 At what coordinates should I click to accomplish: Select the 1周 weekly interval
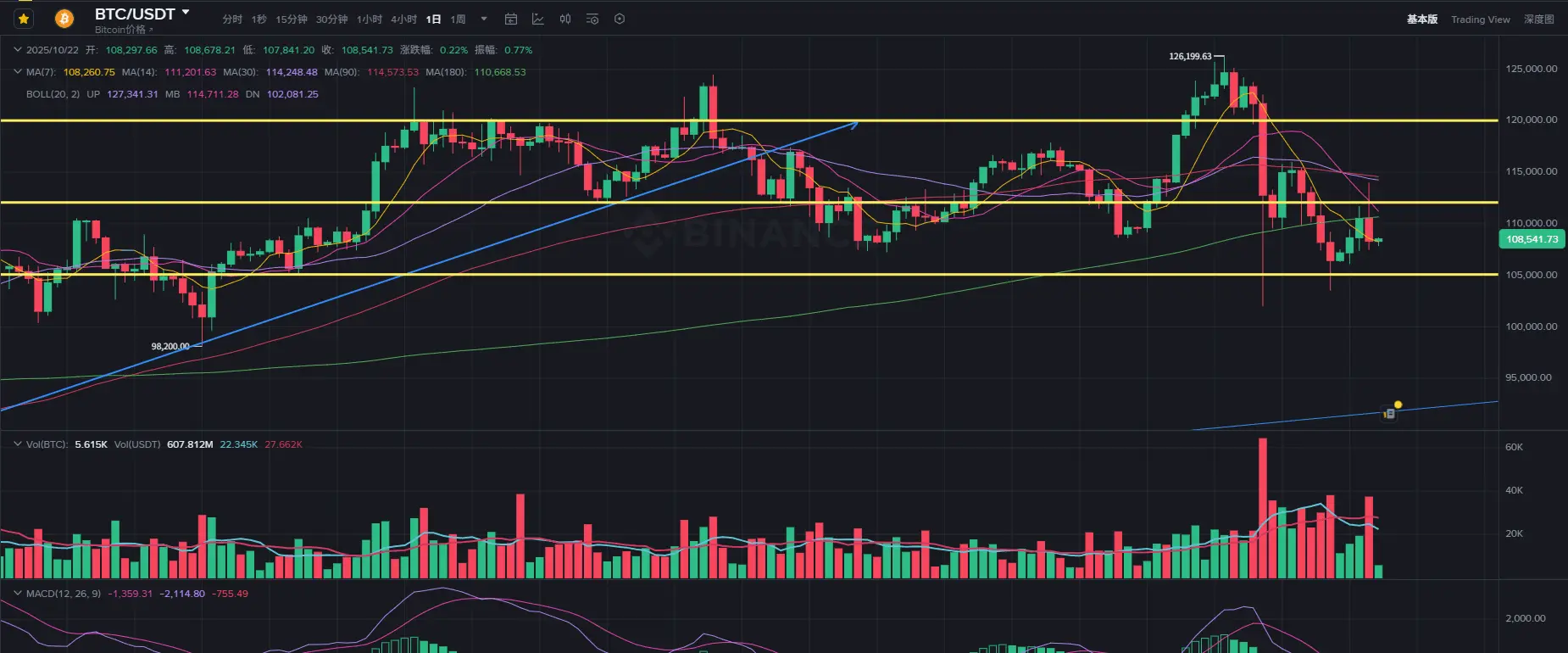tap(458, 20)
